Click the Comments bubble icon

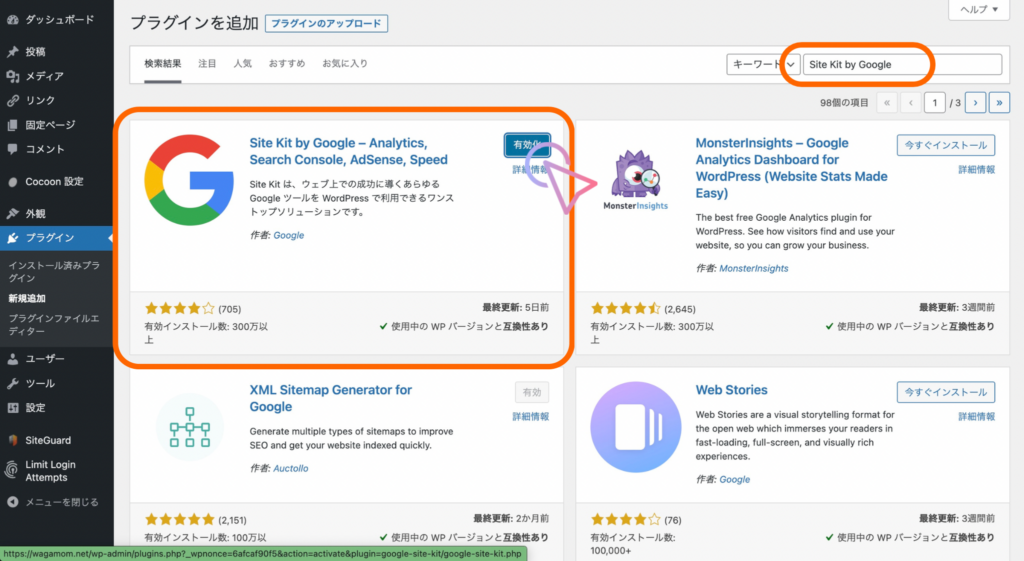pos(12,149)
